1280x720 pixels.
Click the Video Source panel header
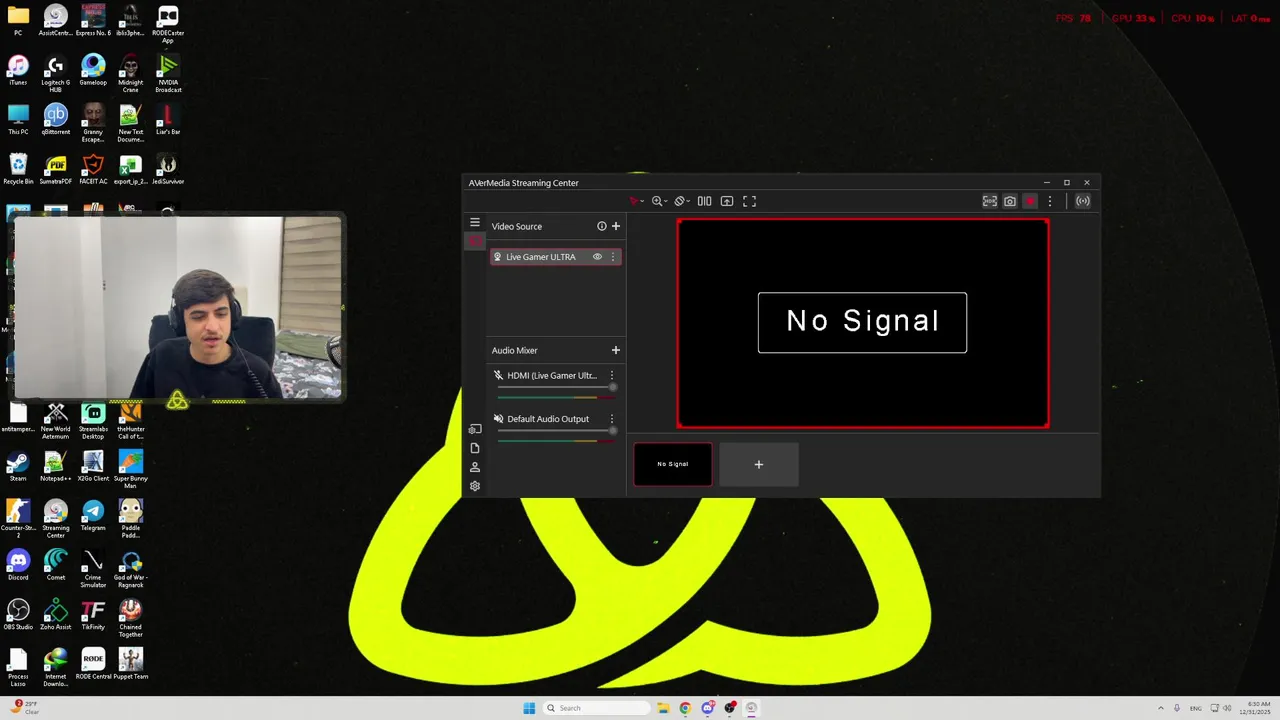point(517,226)
